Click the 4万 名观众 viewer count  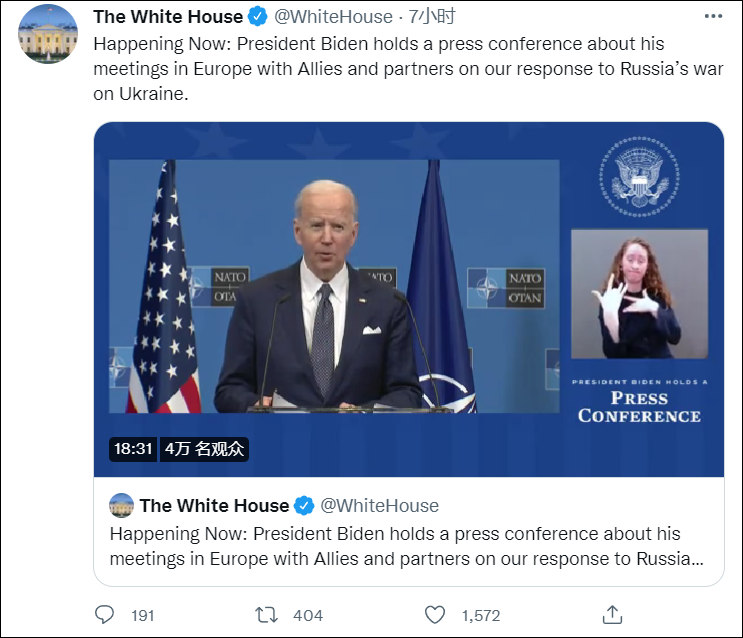coord(205,449)
